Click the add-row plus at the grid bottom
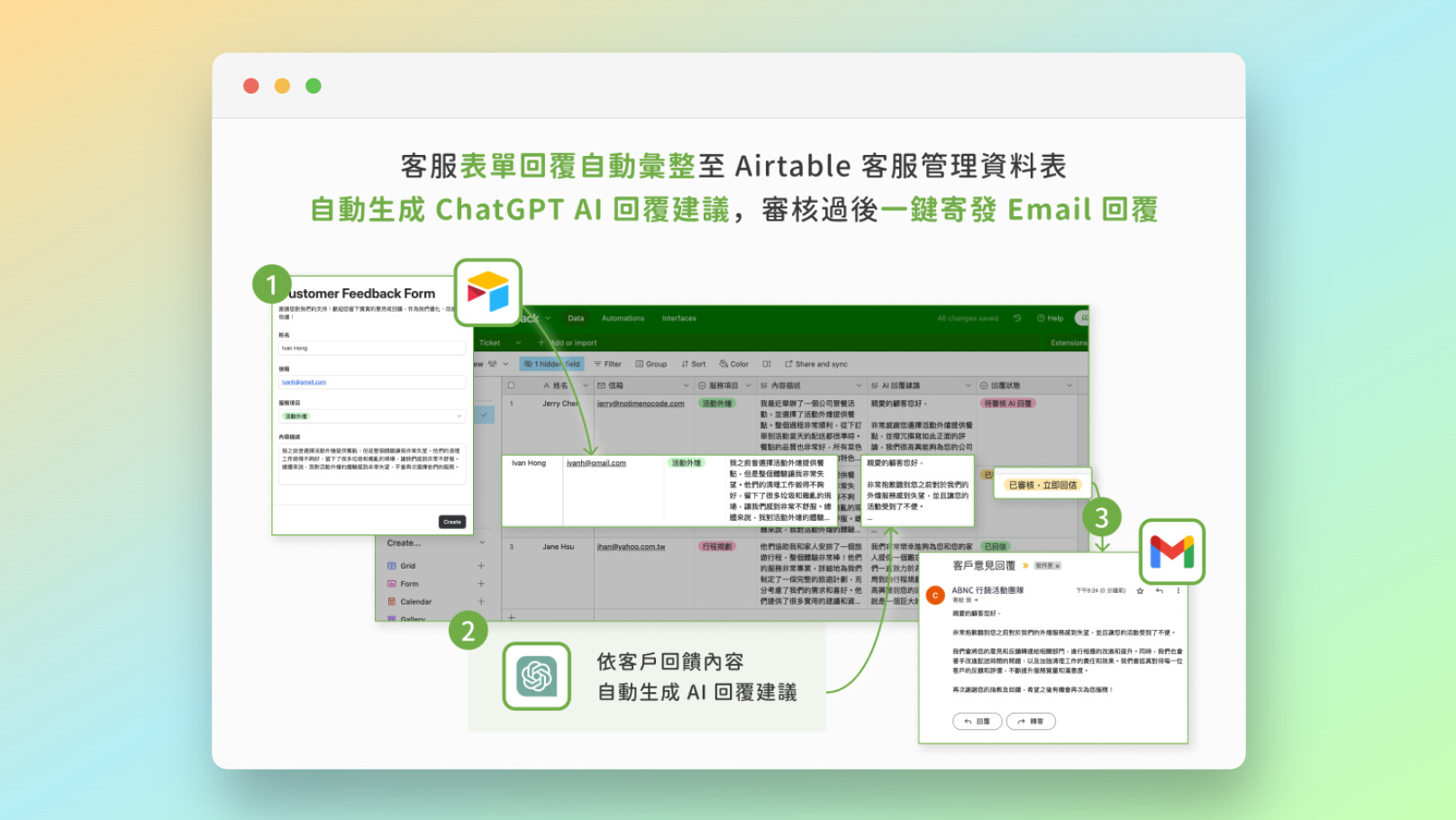1456x820 pixels. [x=511, y=617]
